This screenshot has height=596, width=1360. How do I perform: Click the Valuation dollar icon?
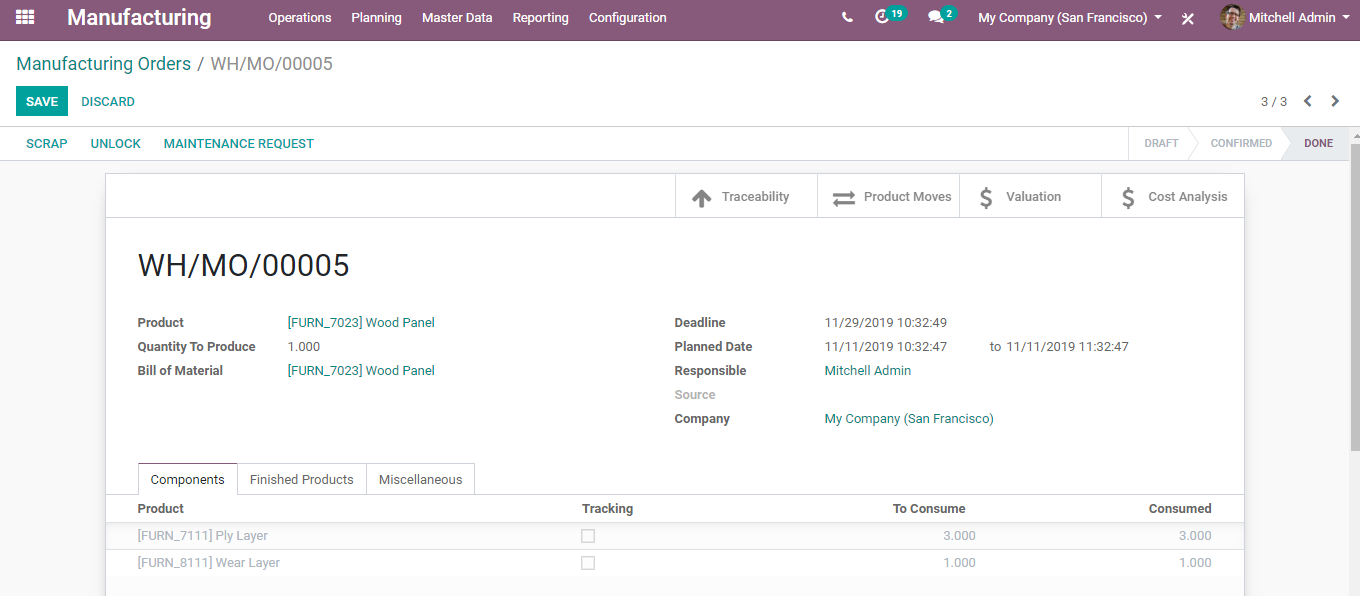(x=986, y=197)
